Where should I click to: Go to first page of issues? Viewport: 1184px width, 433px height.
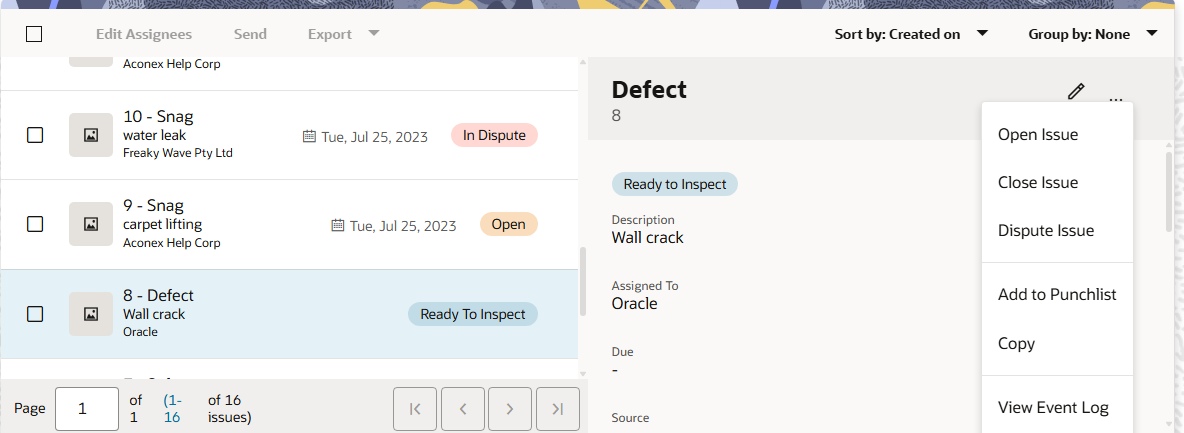pyautogui.click(x=415, y=408)
